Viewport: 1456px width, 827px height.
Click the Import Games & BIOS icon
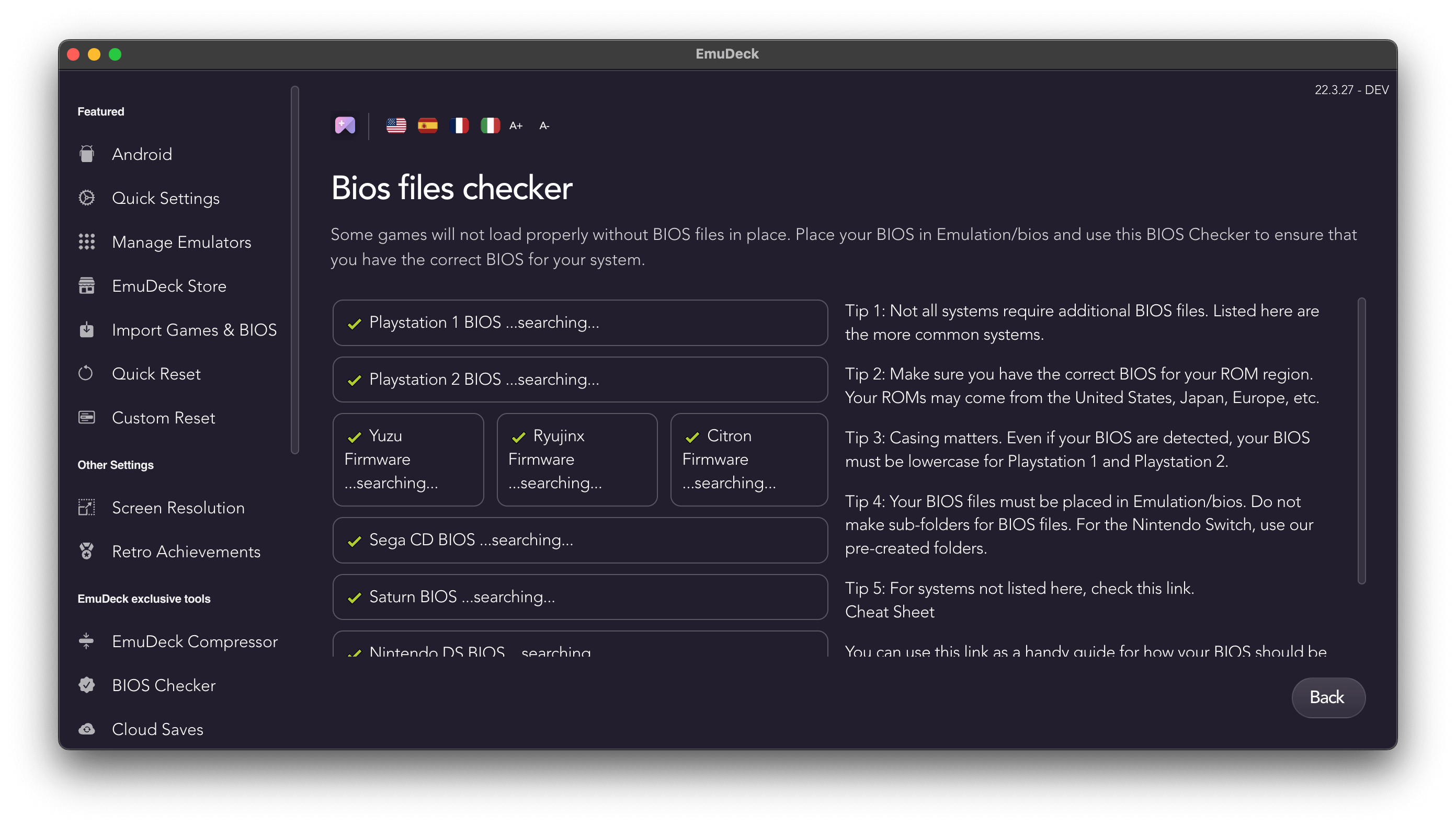tap(86, 329)
